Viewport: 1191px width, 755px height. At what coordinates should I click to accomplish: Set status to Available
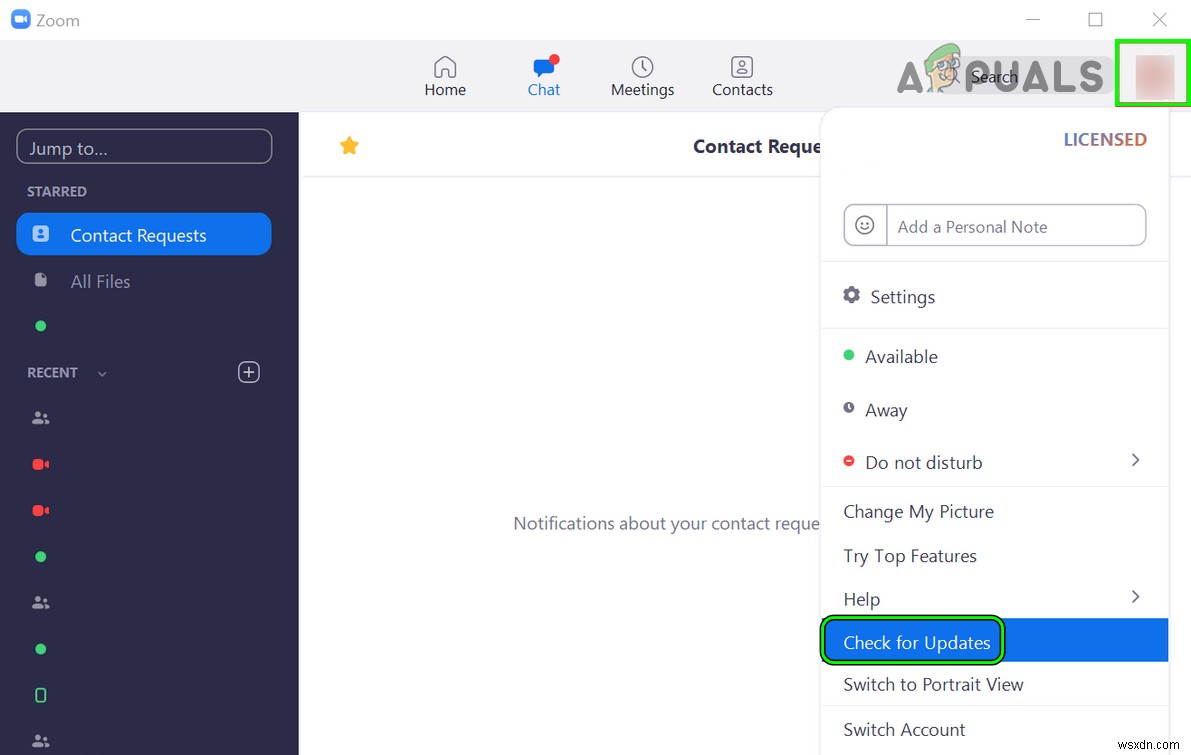(901, 357)
